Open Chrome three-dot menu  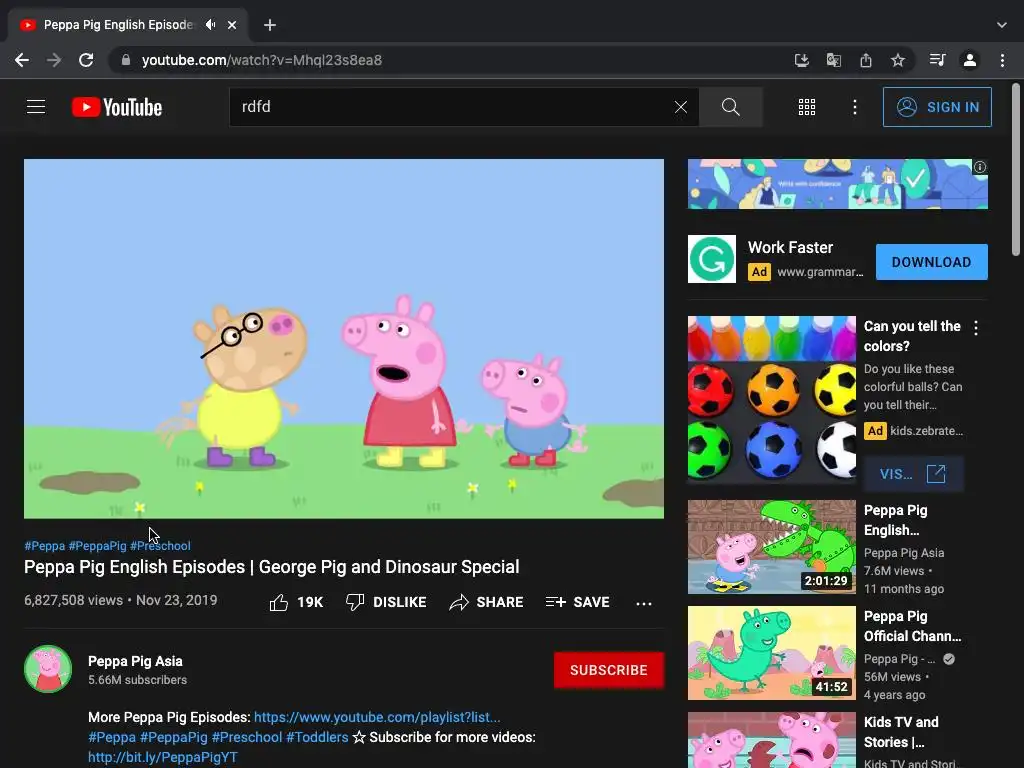coord(1002,60)
